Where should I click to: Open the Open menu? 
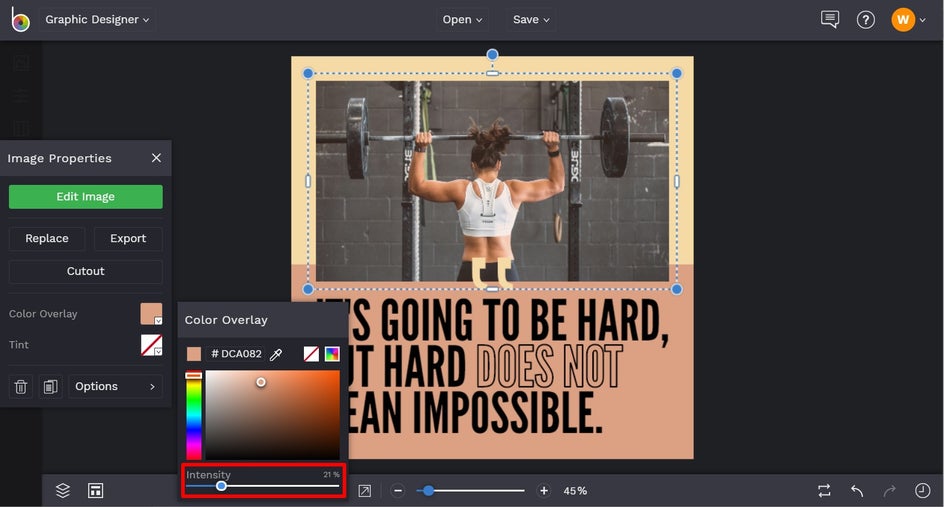point(462,19)
